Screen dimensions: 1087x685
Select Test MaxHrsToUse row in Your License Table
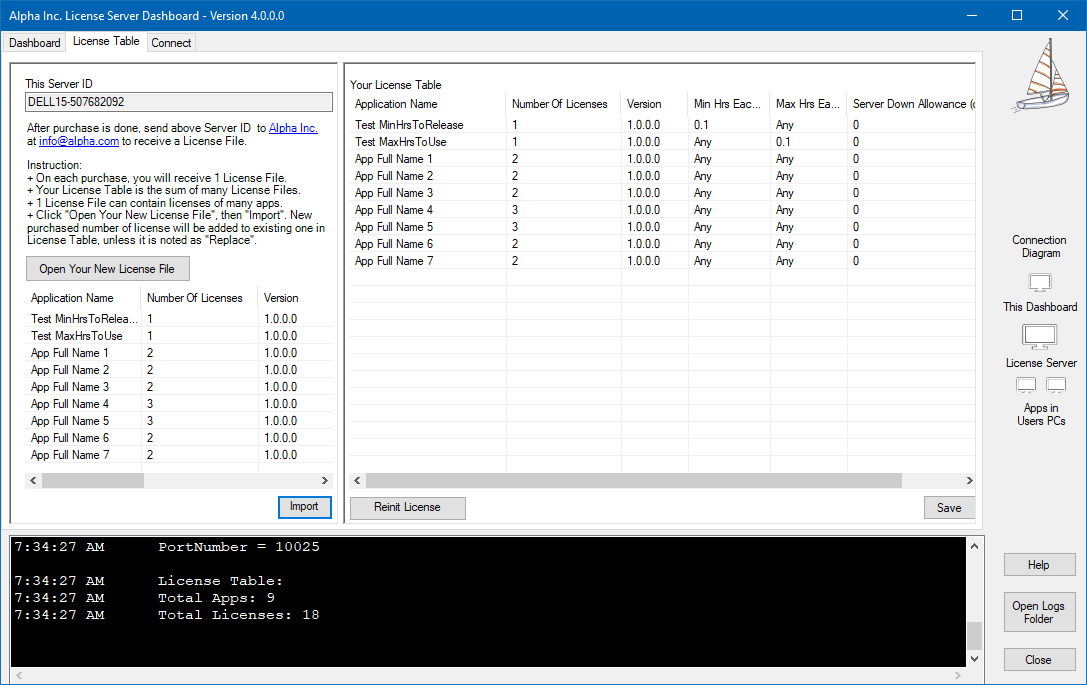pyautogui.click(x=663, y=142)
